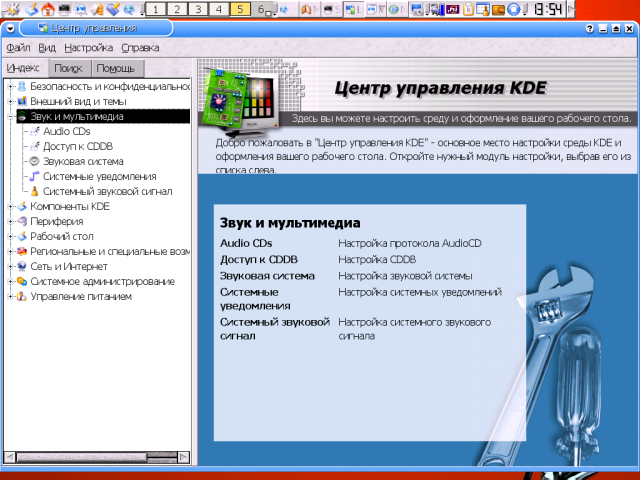Image resolution: width=640 pixels, height=480 pixels.
Task: Click the Сеть и Интернет globe icon
Action: point(21,266)
